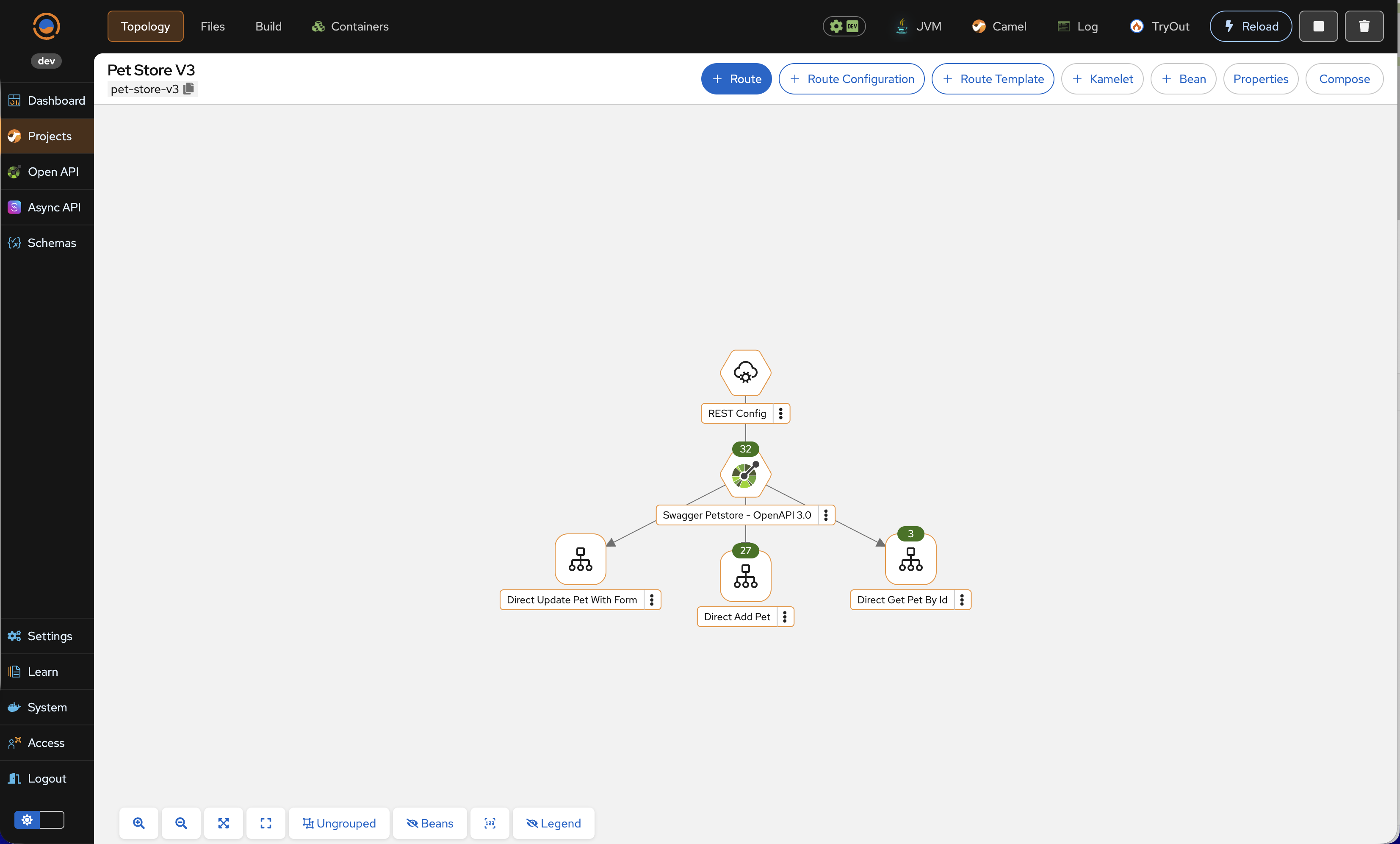Click the trash delete icon
The height and width of the screenshot is (844, 1400).
tap(1364, 26)
